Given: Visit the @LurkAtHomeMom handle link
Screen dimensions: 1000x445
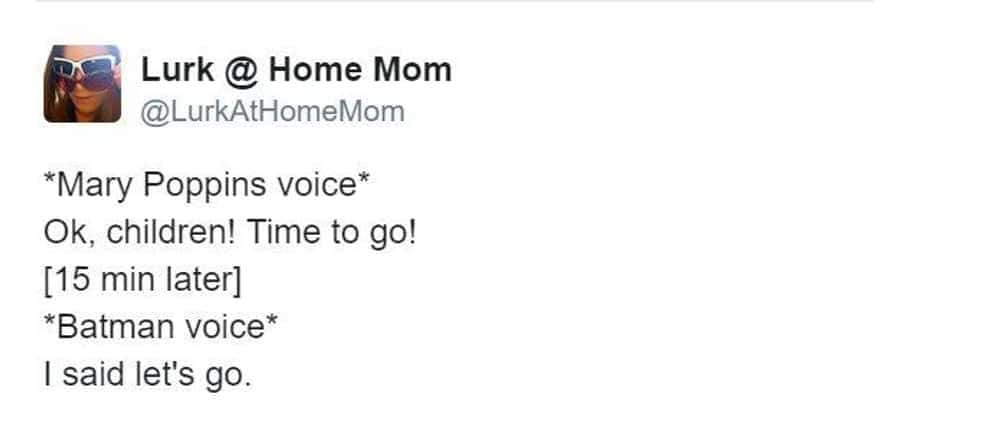Looking at the screenshot, I should pos(272,111).
